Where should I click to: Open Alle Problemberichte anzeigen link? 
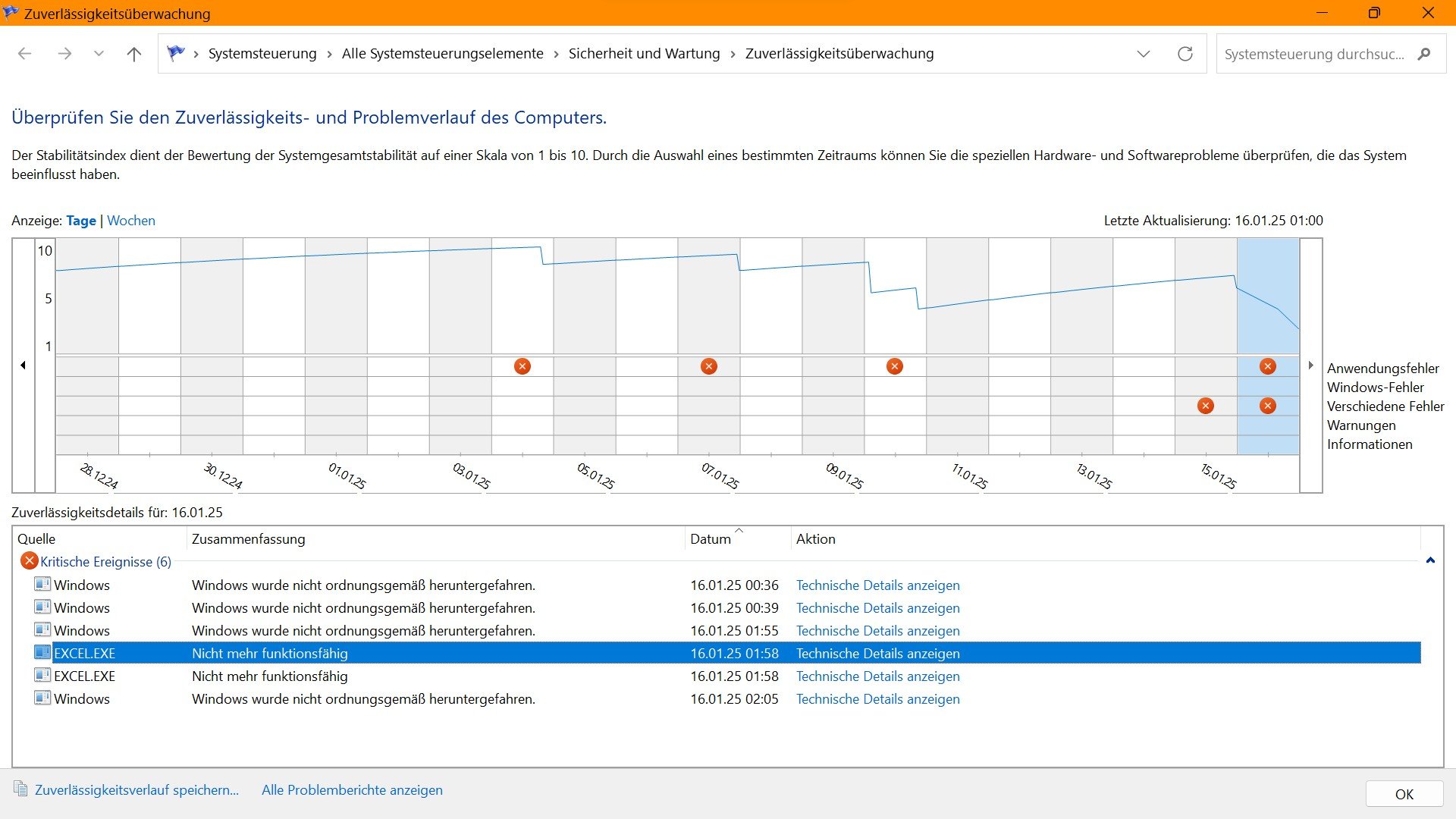[x=352, y=789]
